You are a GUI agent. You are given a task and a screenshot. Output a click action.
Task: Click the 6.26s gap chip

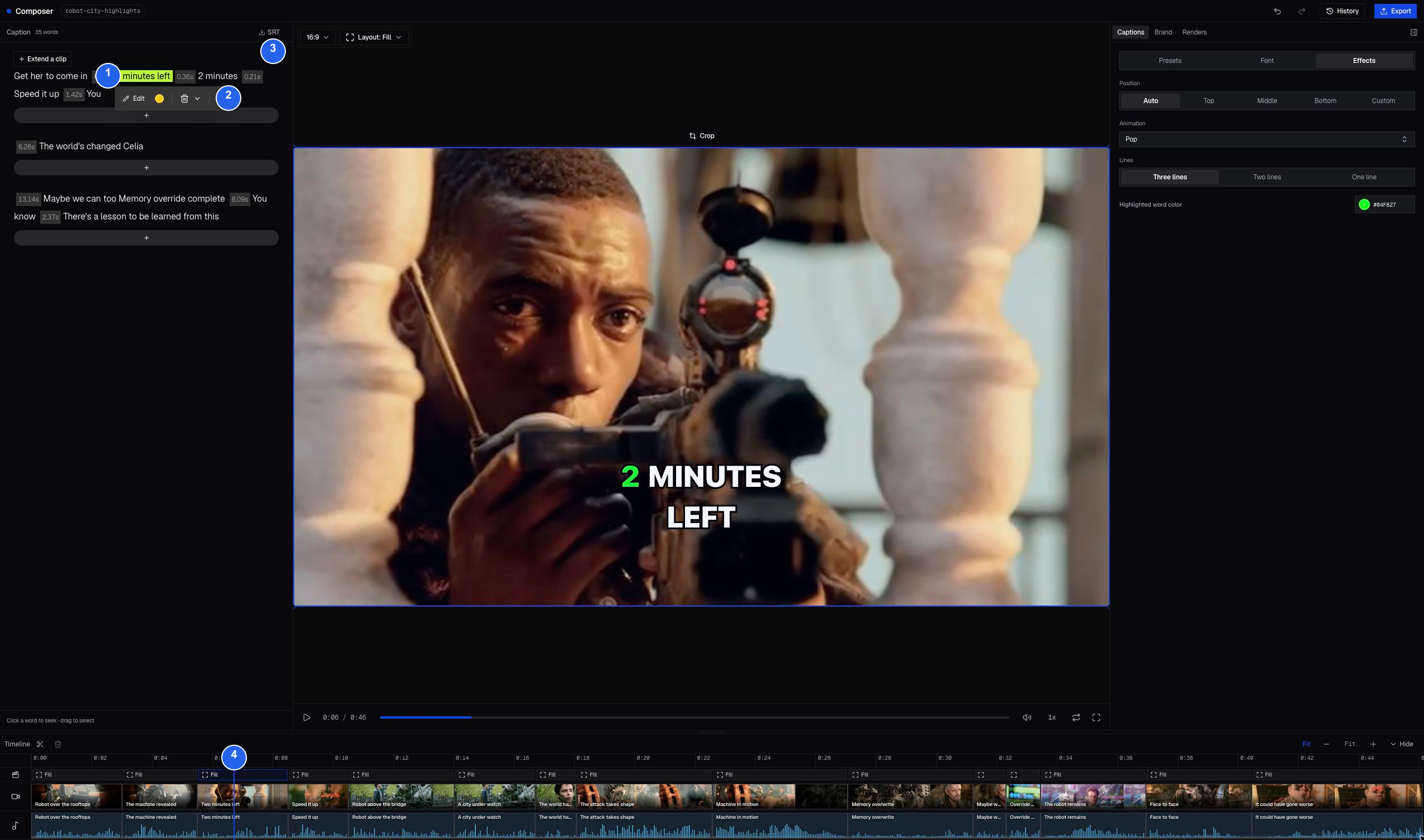pos(26,146)
